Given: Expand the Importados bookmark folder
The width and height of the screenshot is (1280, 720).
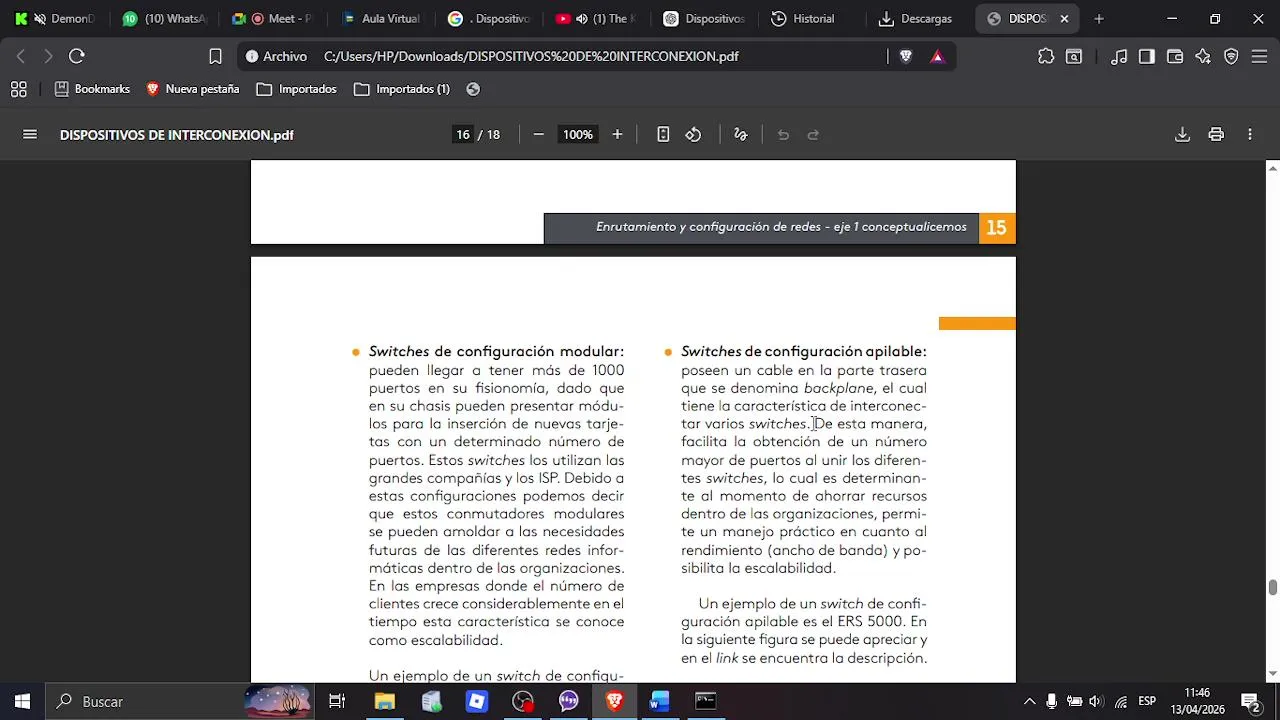Looking at the screenshot, I should tap(297, 89).
